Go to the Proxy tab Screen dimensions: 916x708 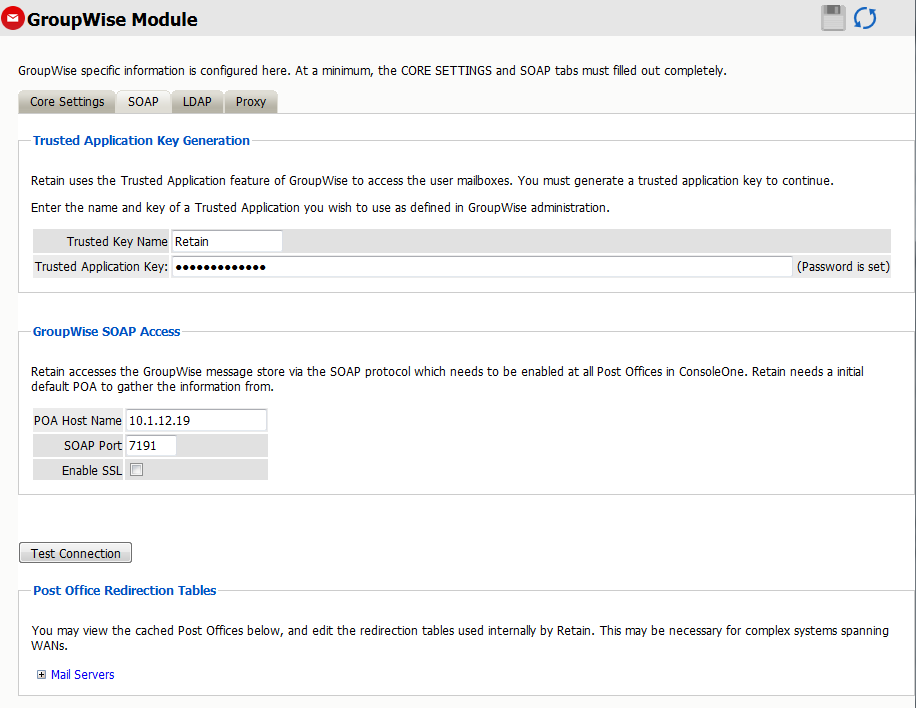pos(251,102)
